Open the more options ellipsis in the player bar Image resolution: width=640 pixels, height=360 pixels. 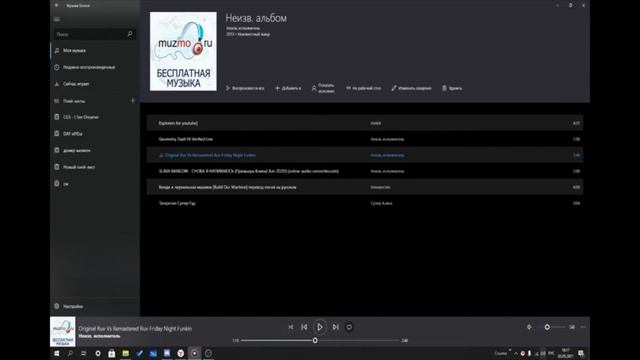(583, 327)
